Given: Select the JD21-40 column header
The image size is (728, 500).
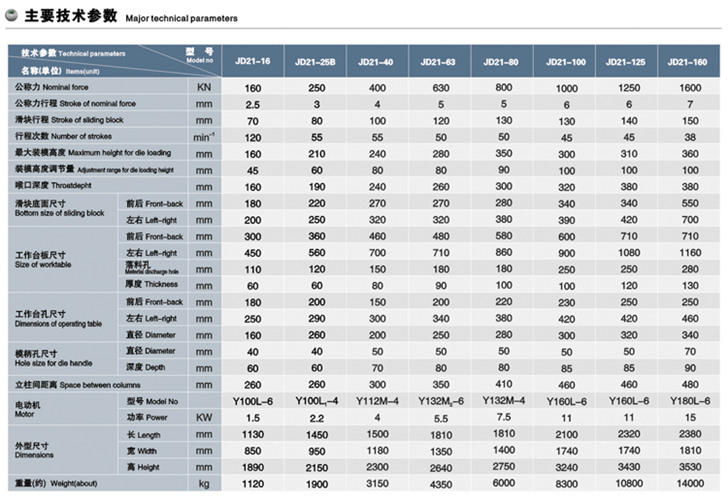Looking at the screenshot, I should pos(377,61).
